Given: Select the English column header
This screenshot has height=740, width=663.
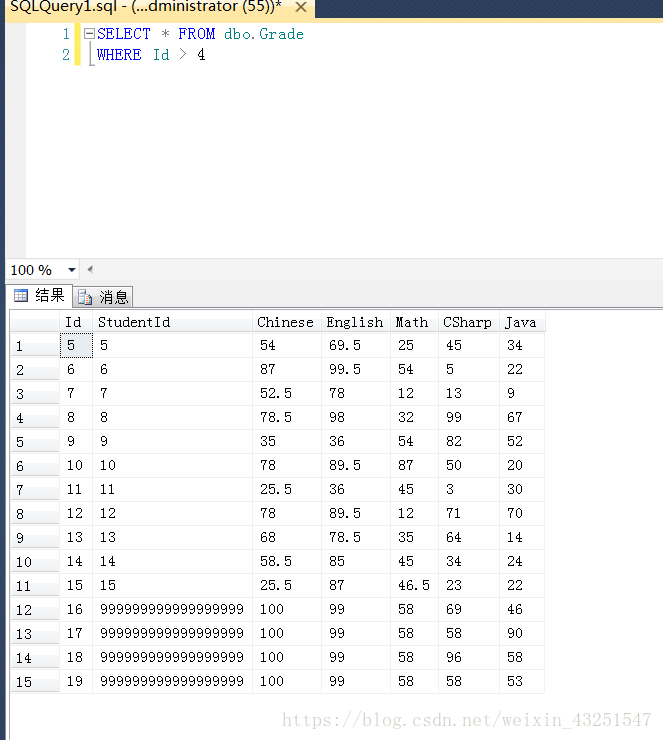Looking at the screenshot, I should click(356, 322).
